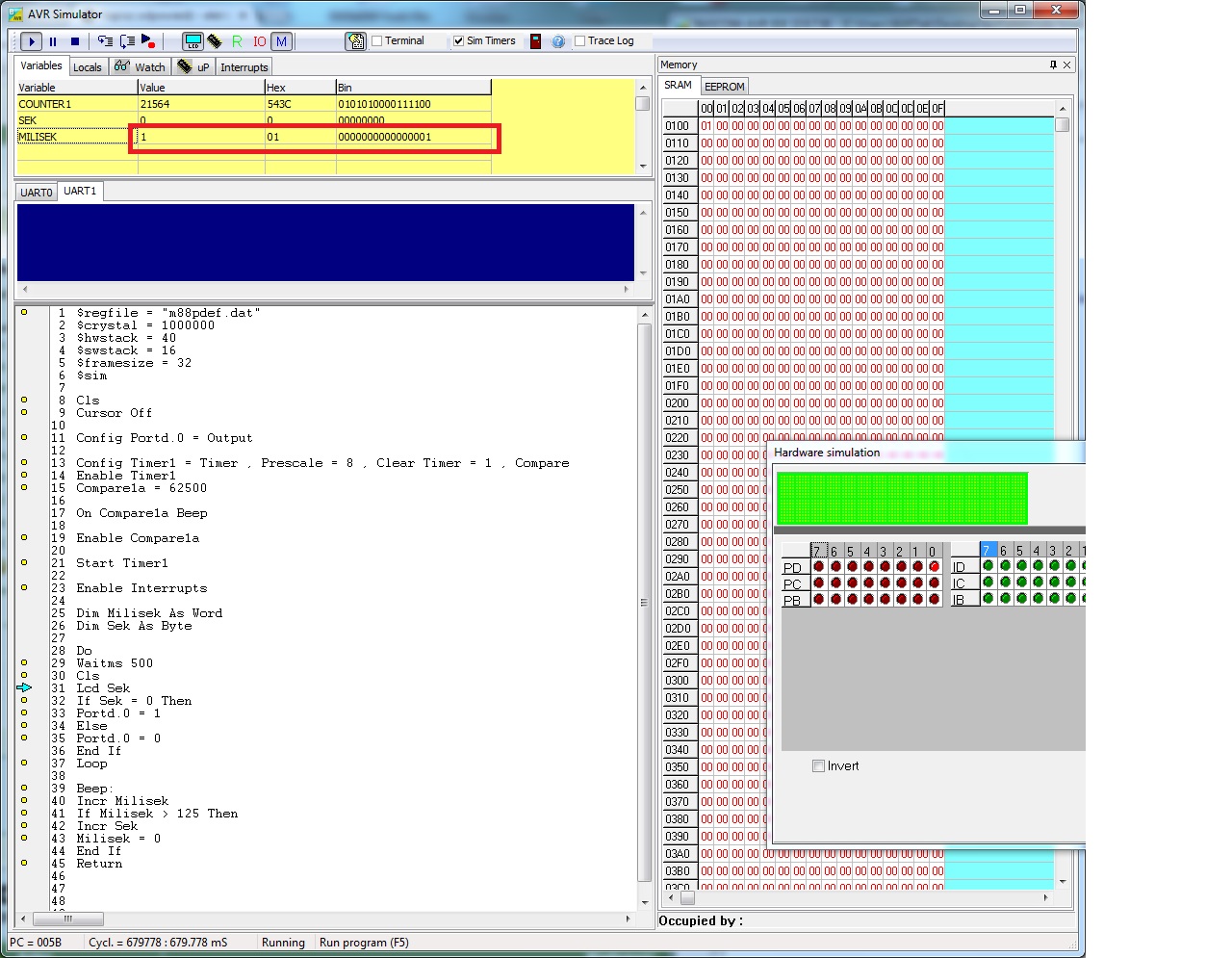Toggle the PD bit 0 LED
The image size is (1232, 958).
934,567
